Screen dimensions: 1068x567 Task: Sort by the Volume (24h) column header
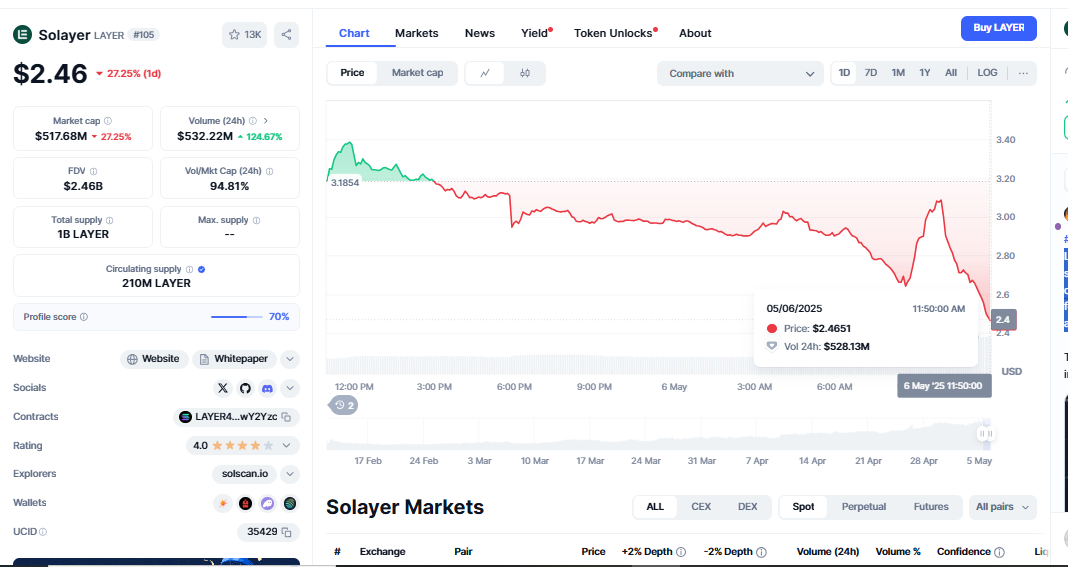click(828, 552)
